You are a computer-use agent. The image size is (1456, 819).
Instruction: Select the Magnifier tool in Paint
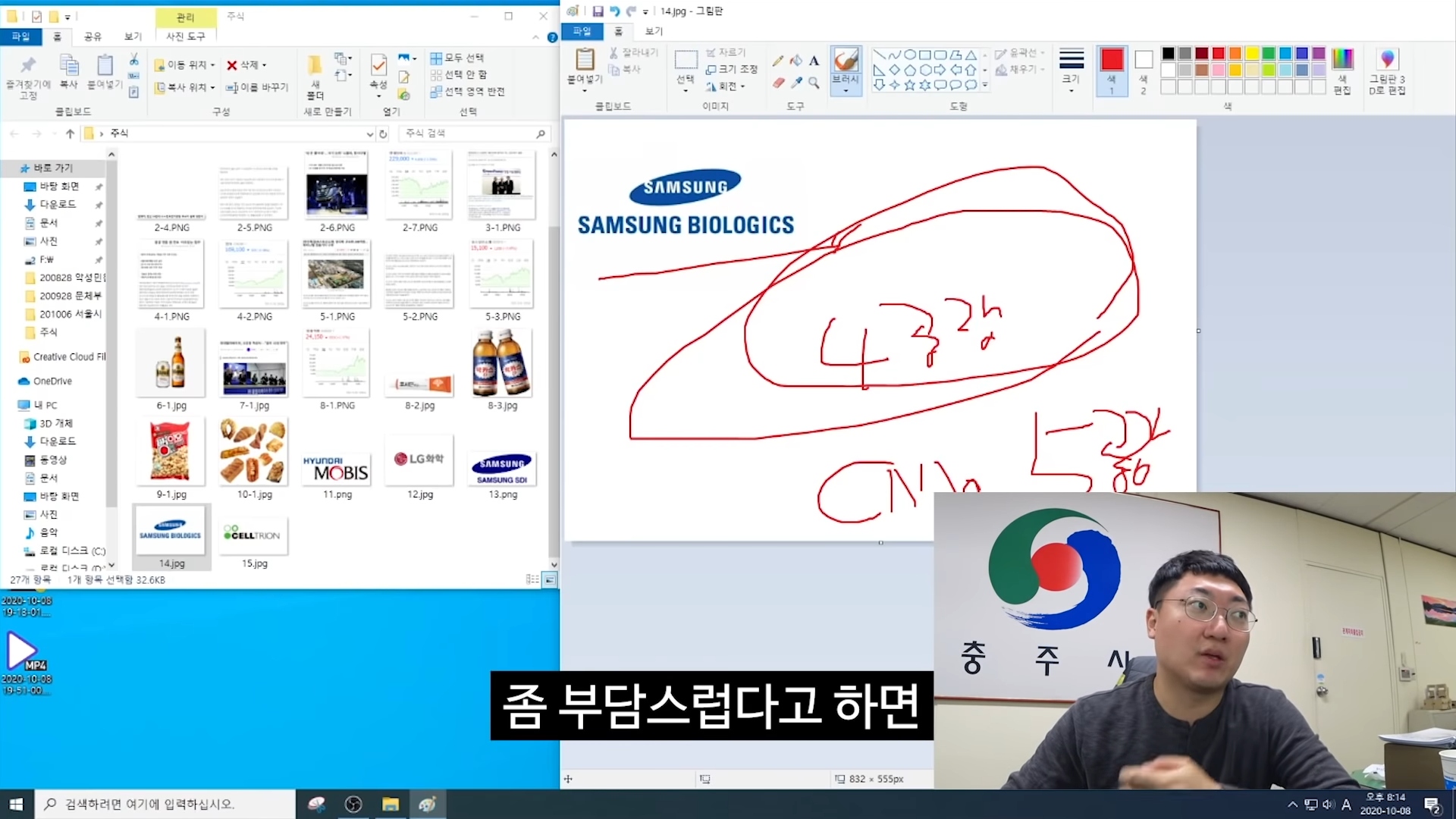(814, 83)
